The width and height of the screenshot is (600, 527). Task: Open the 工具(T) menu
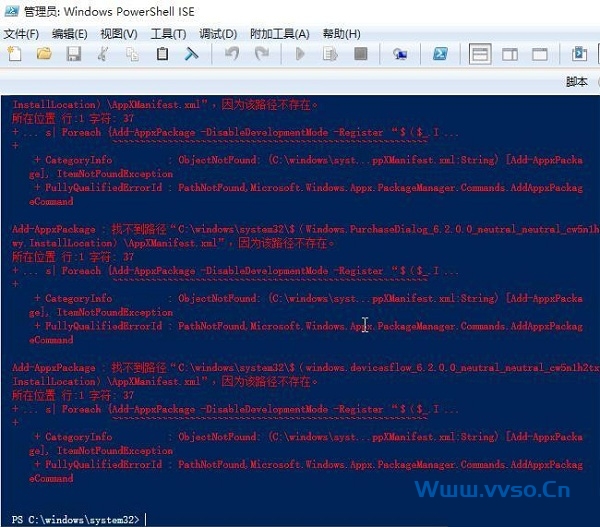pyautogui.click(x=168, y=34)
